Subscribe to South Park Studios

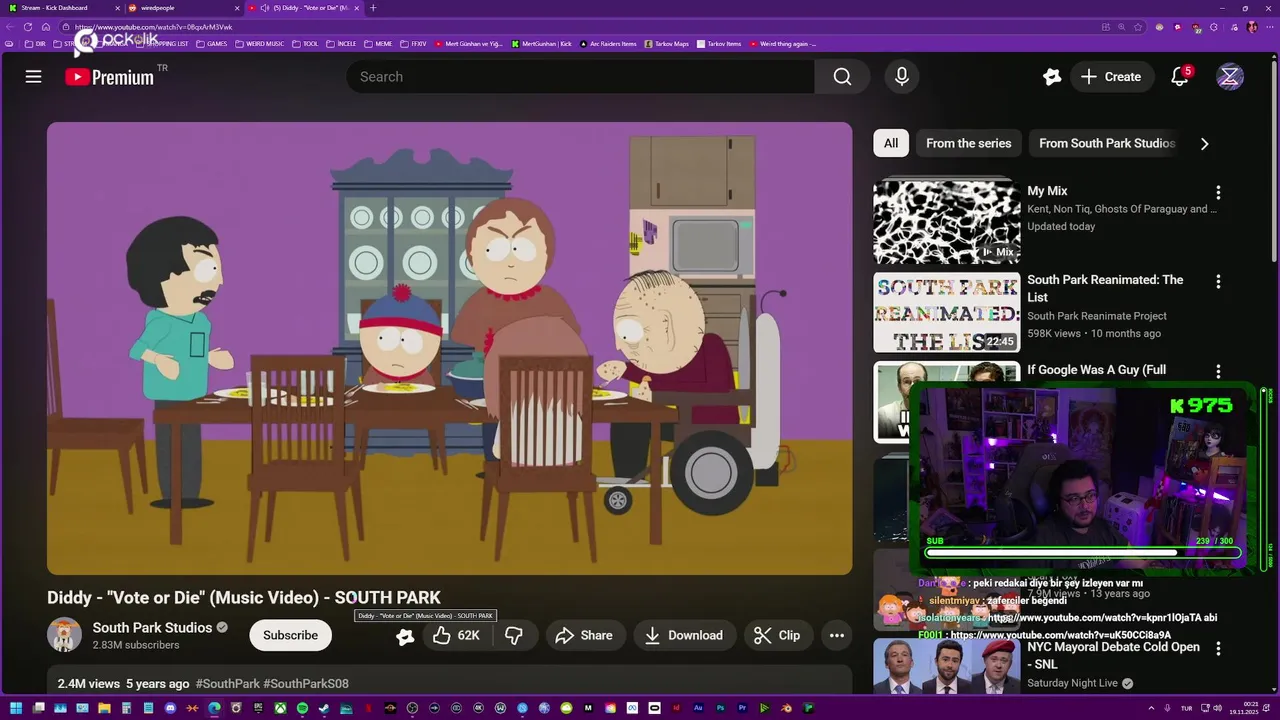[x=290, y=635]
